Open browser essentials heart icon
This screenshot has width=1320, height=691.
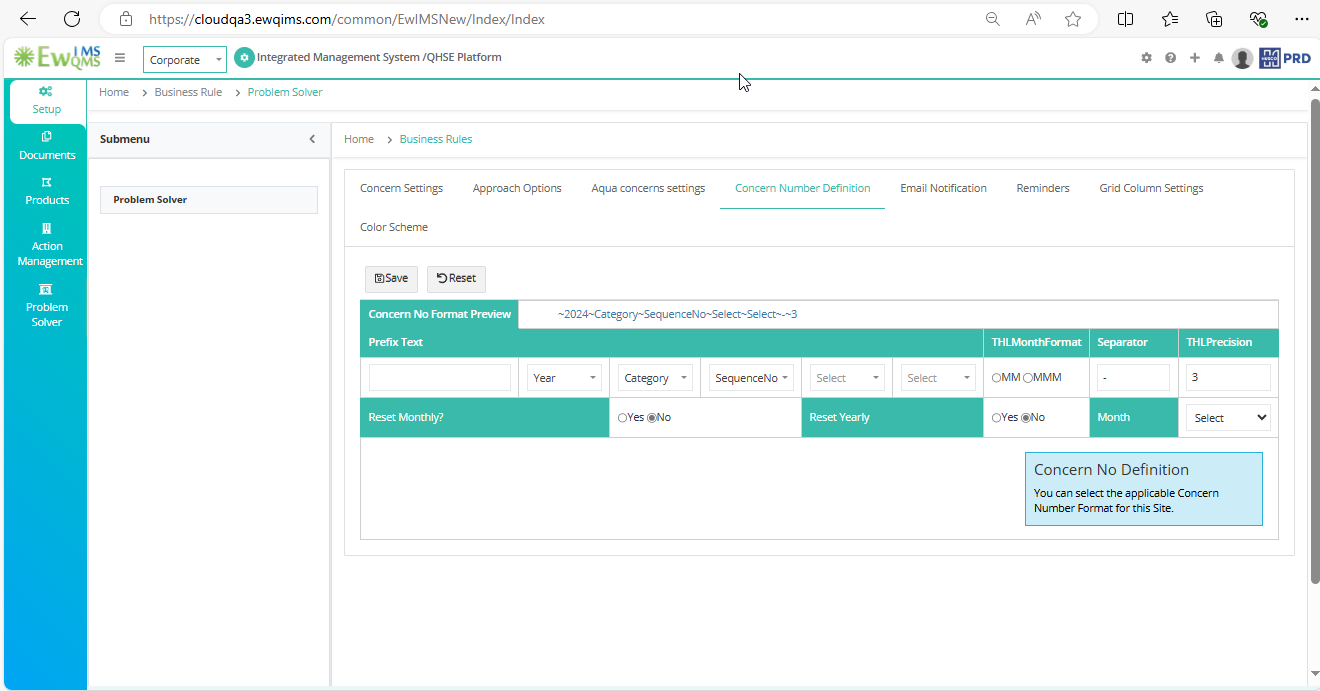point(1258,19)
